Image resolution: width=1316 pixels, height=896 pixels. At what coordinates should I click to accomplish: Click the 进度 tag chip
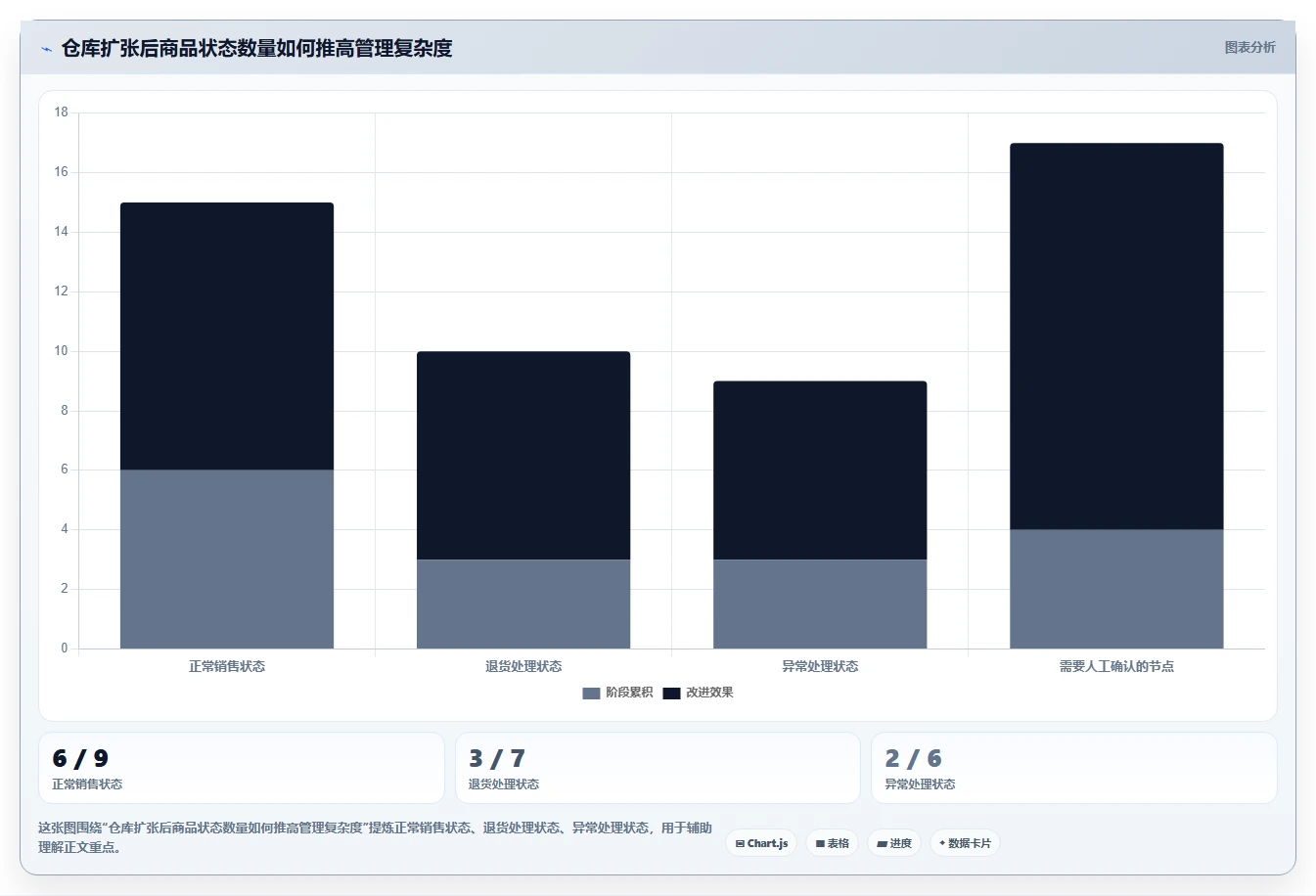(894, 843)
